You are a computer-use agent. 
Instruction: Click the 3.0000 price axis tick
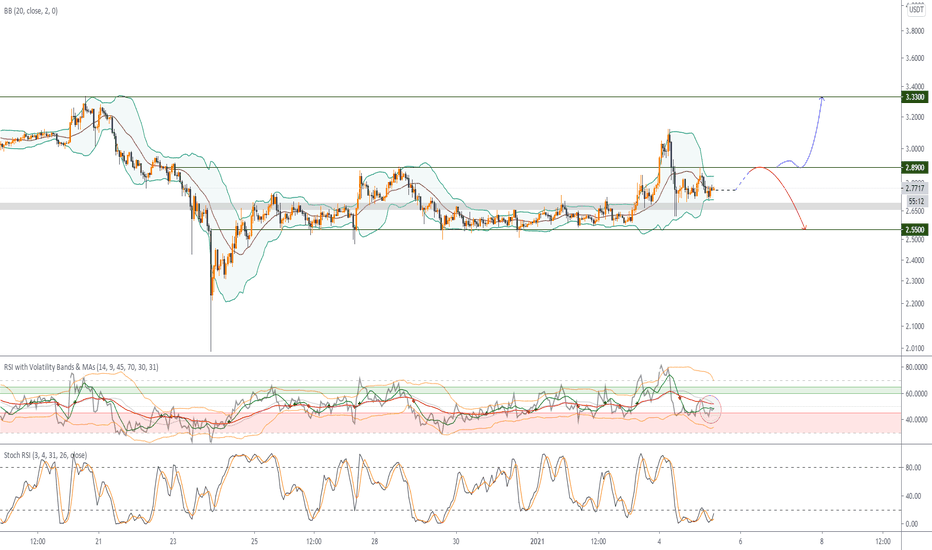915,149
